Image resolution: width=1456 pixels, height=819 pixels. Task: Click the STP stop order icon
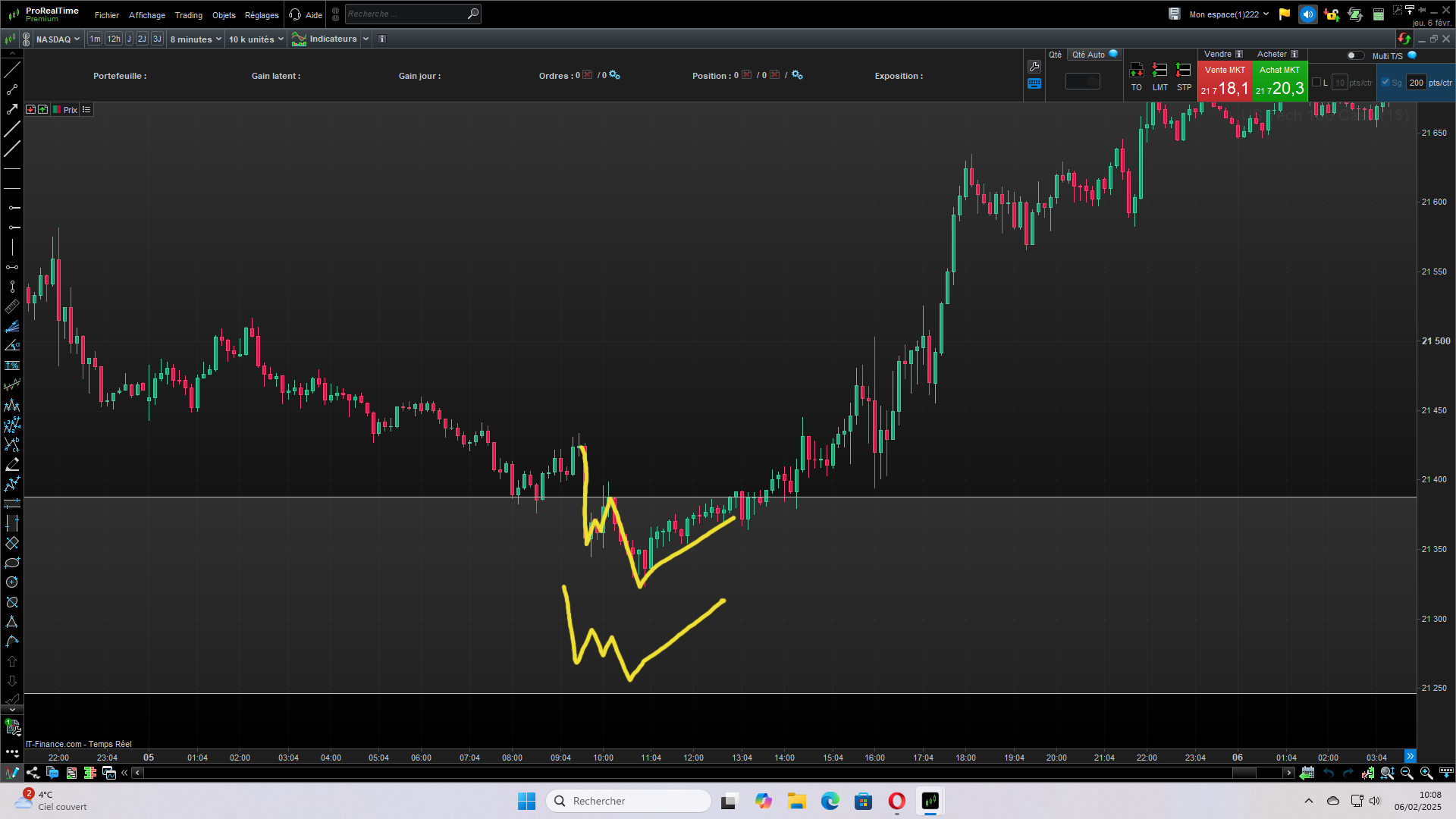(1183, 71)
